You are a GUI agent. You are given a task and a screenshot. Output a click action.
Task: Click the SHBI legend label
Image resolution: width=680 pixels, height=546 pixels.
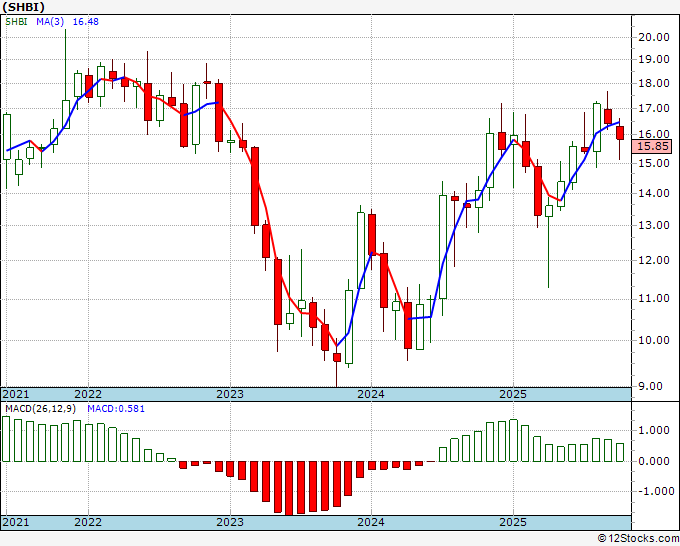[x=16, y=22]
